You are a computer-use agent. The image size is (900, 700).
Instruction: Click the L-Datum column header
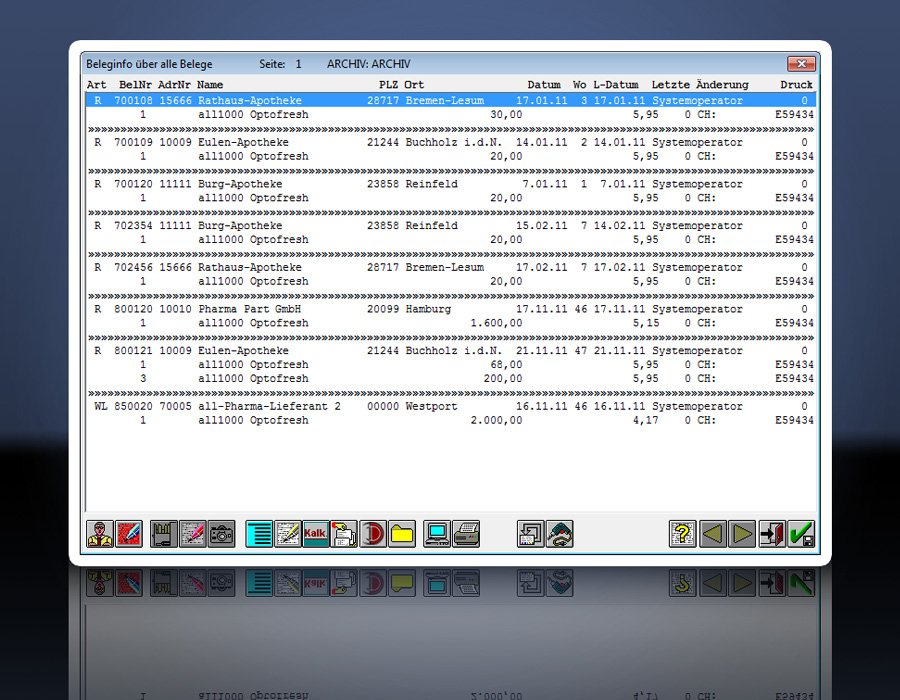coord(616,85)
